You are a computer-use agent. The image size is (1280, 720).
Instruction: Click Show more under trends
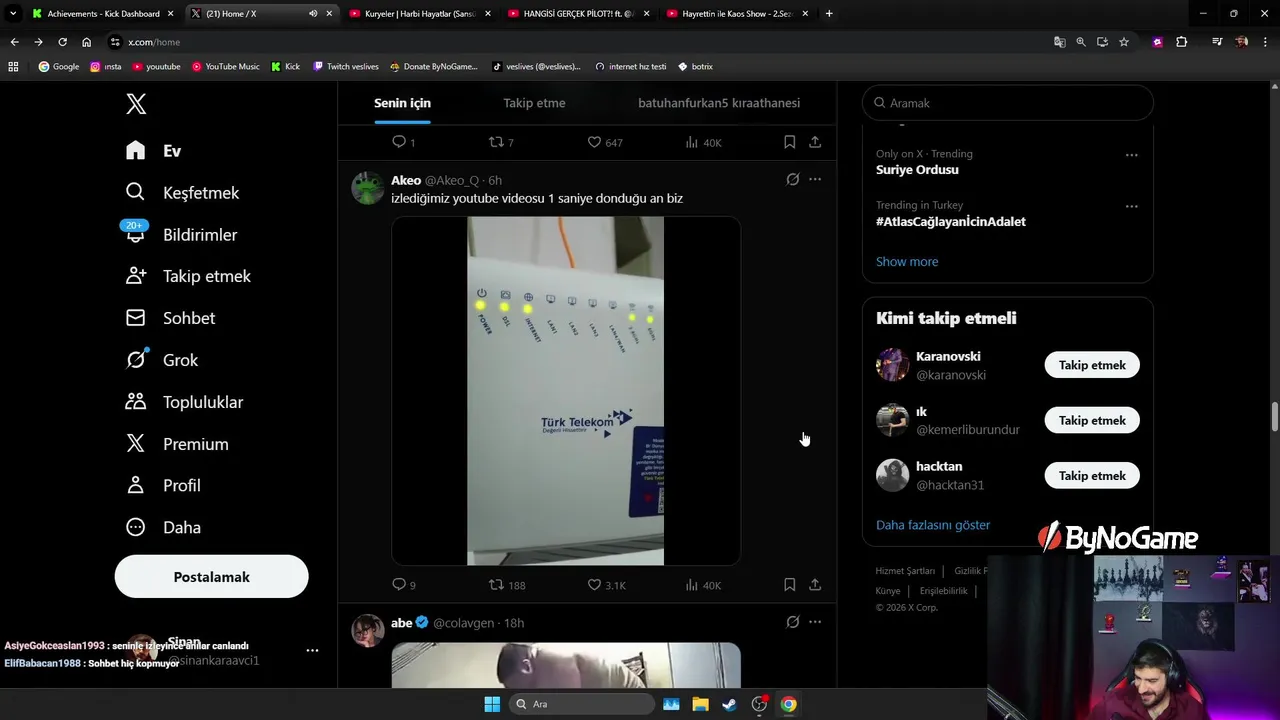(907, 262)
